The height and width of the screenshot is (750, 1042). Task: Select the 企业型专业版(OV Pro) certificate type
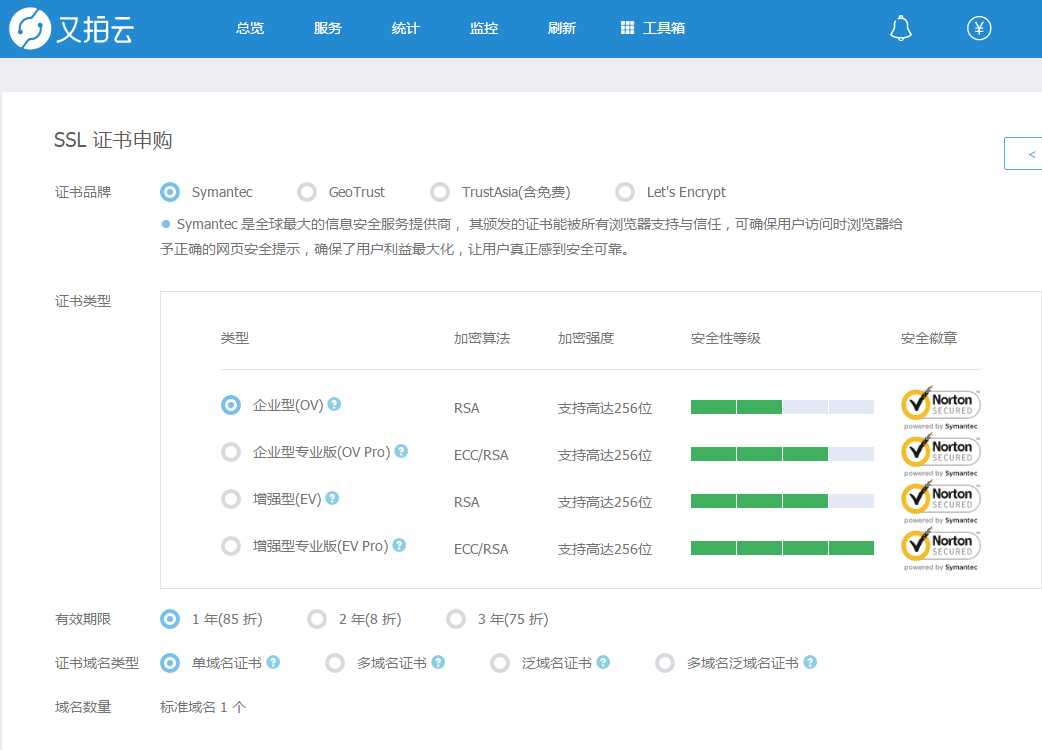(x=231, y=452)
